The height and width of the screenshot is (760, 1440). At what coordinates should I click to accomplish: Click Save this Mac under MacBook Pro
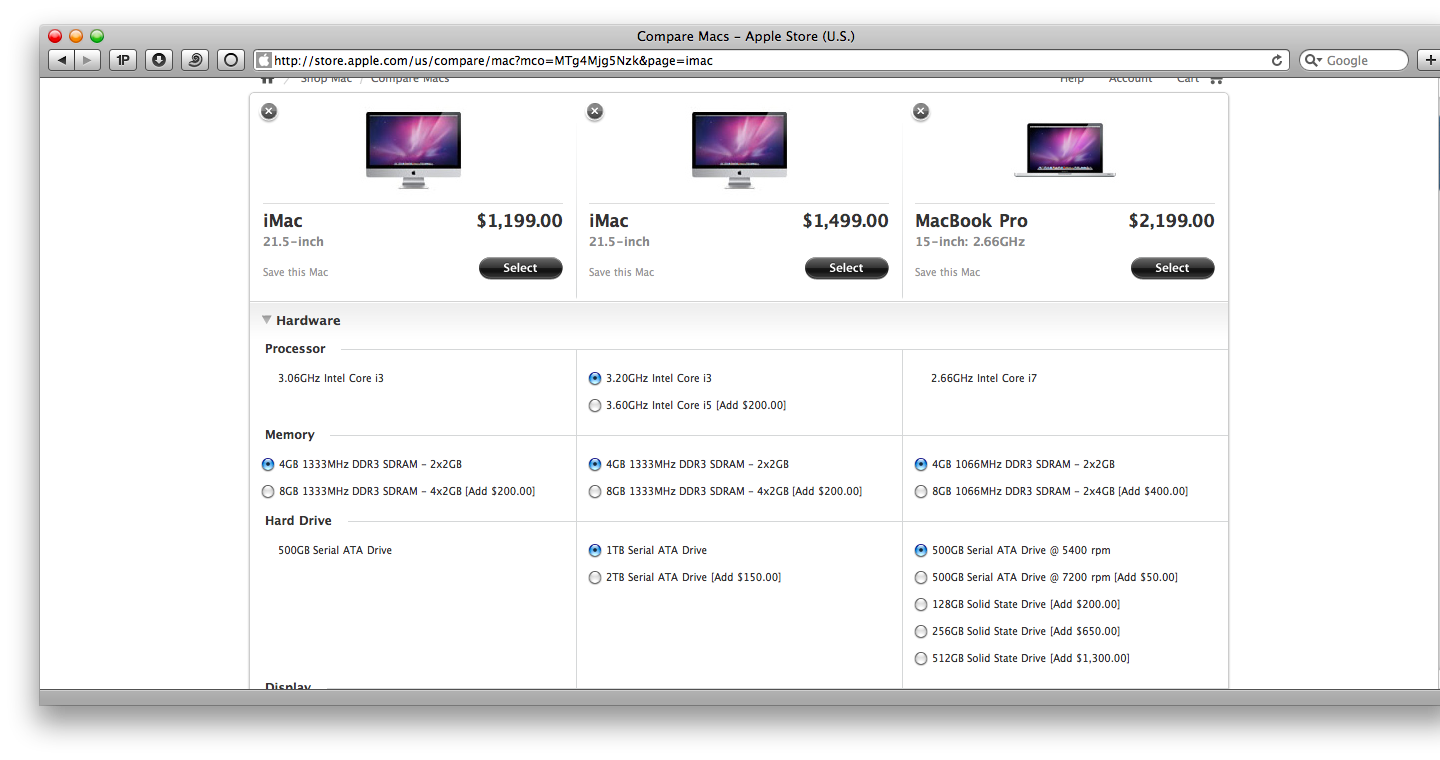pos(947,272)
